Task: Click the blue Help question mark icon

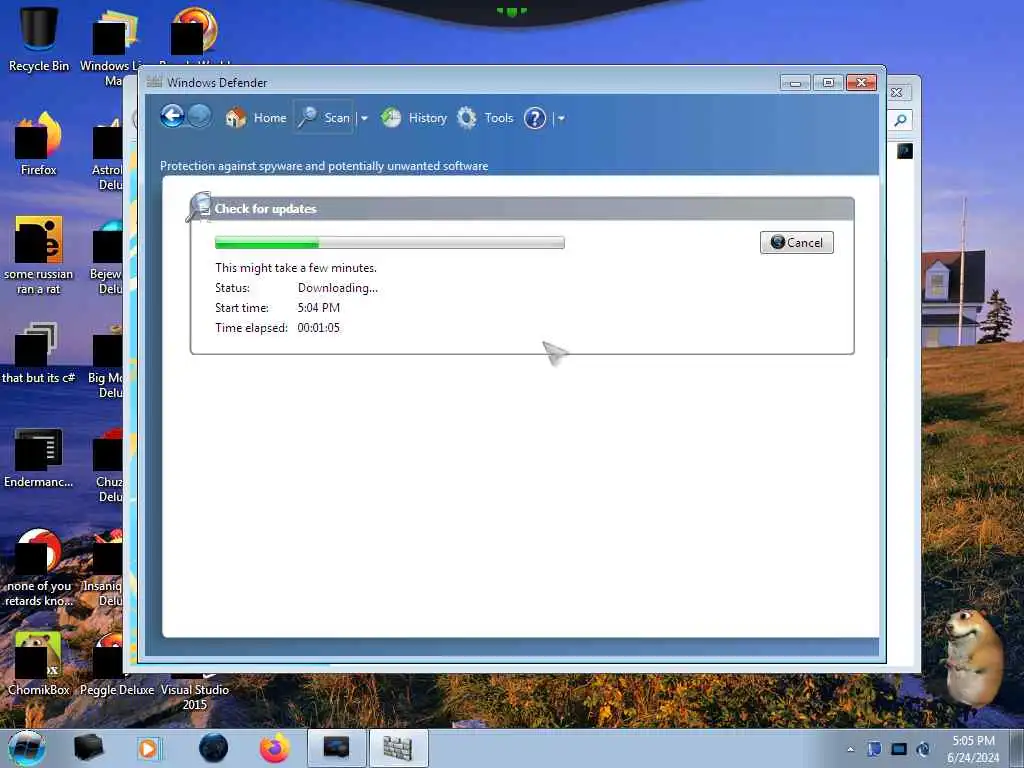Action: tap(535, 118)
